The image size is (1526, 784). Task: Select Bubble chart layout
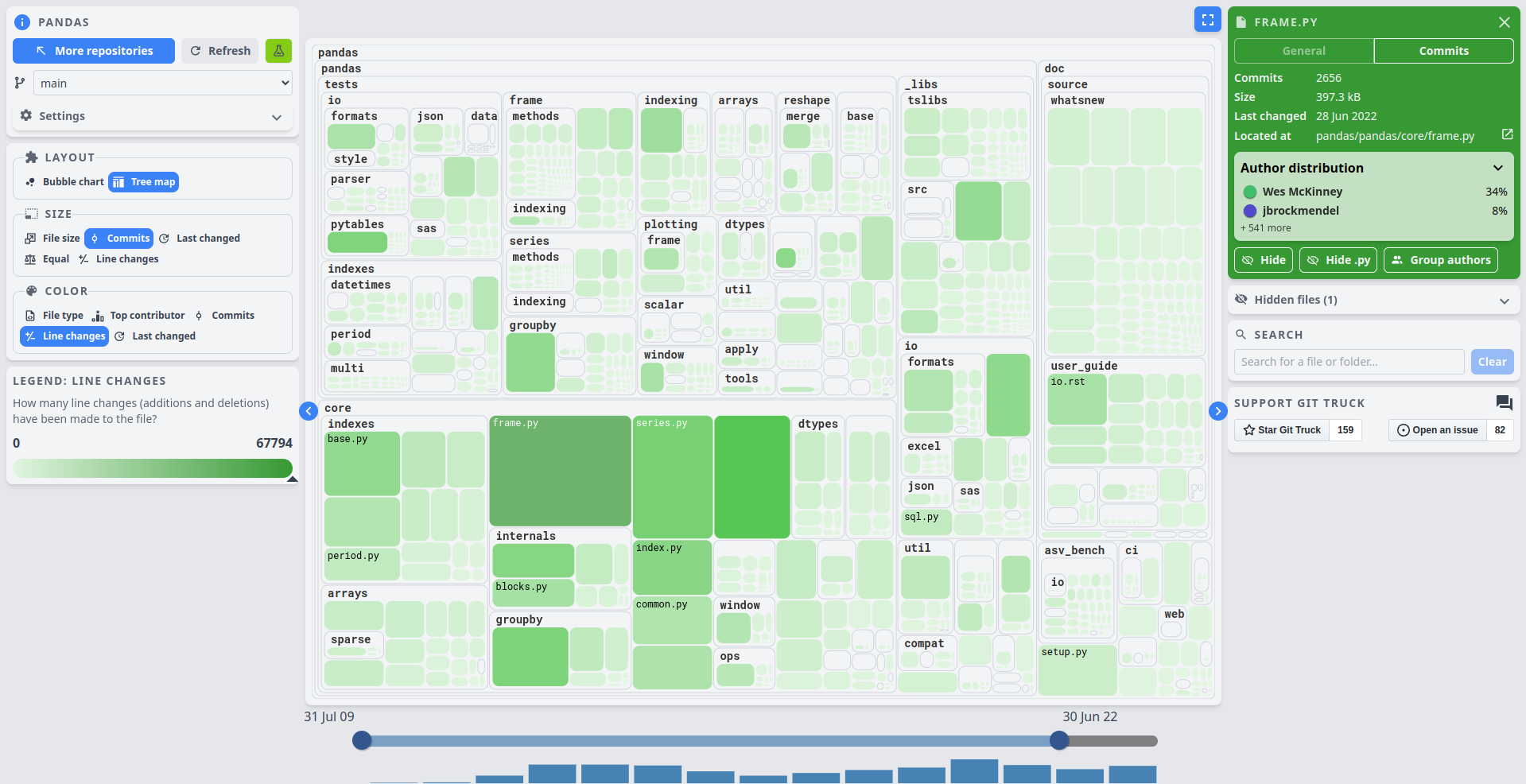(64, 182)
